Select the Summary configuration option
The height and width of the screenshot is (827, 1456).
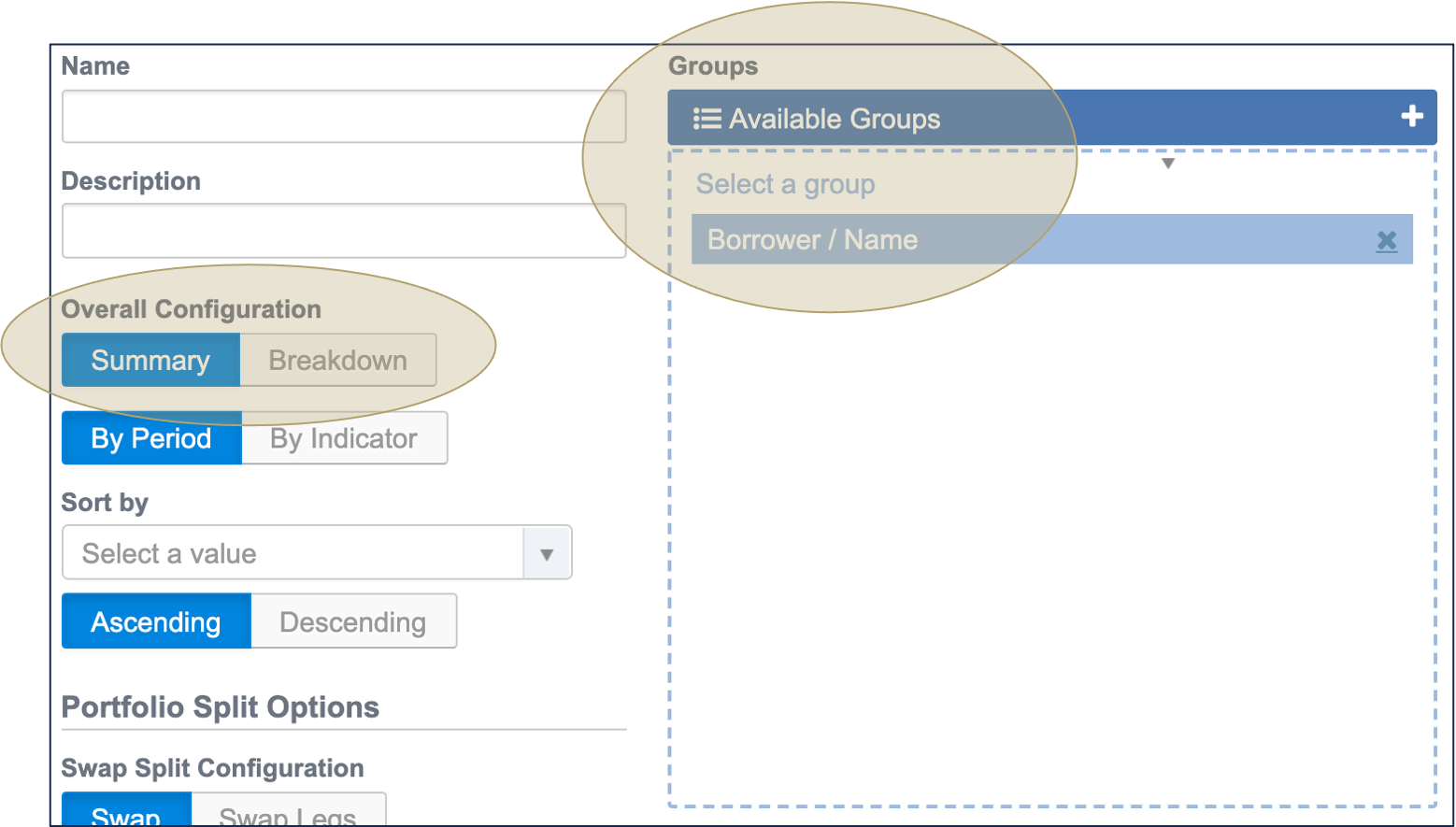(x=150, y=361)
